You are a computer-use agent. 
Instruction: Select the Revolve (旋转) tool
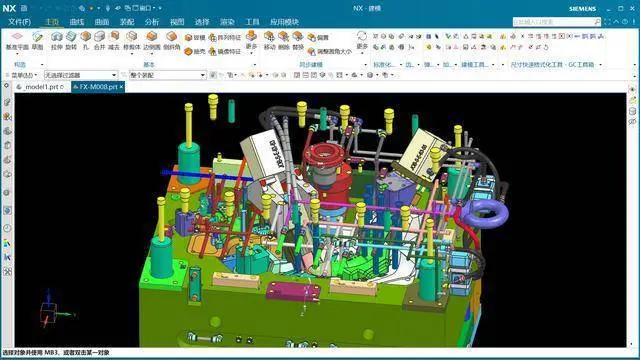pos(71,40)
